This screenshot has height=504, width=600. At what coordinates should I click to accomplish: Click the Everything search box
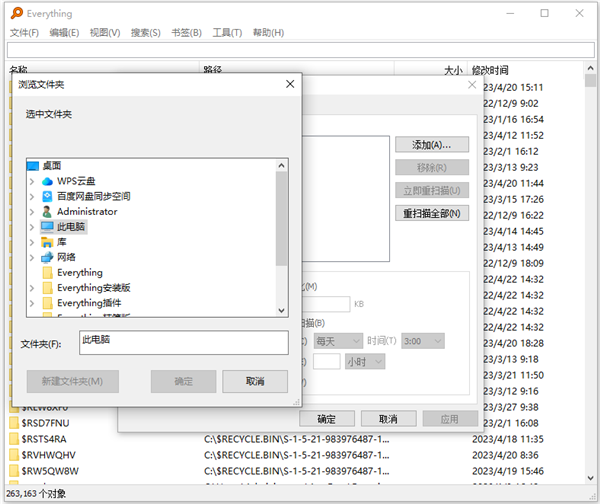point(301,50)
